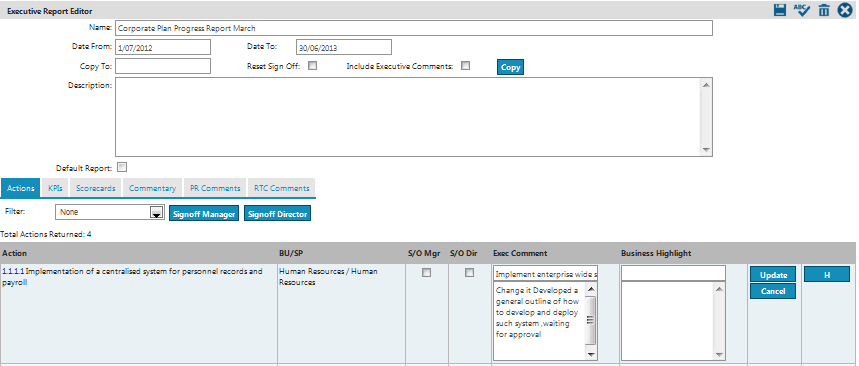Toggle S/O Dir checkbox for action 1.1.1.1
859x366 pixels.
pos(469,272)
